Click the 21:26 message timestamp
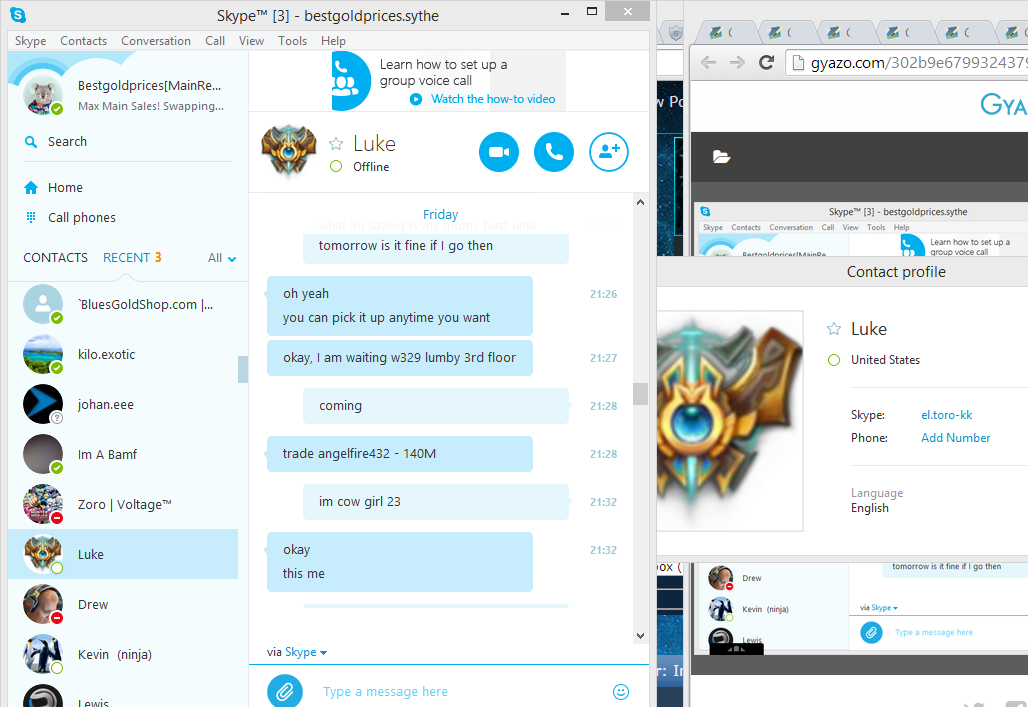1028x707 pixels. pos(603,294)
